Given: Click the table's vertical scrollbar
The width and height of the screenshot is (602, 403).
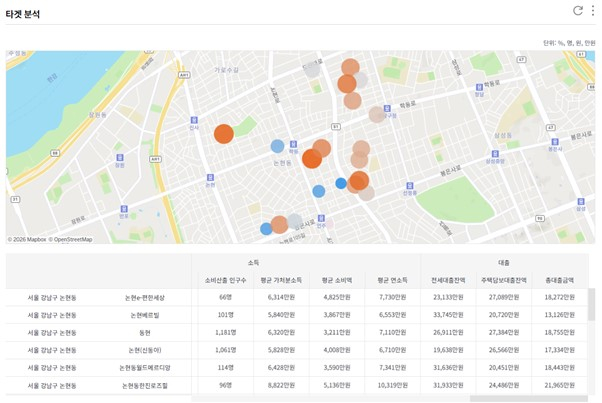Looking at the screenshot, I should [x=591, y=305].
